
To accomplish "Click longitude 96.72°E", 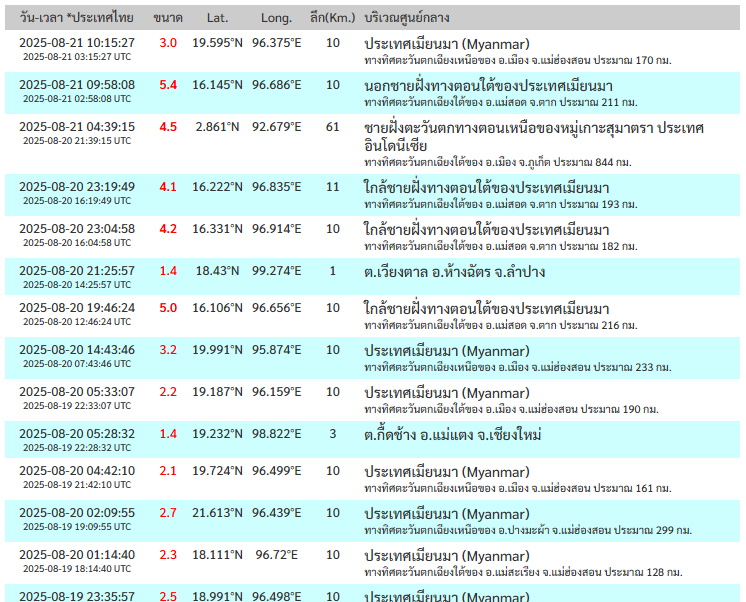I will click(276, 554).
